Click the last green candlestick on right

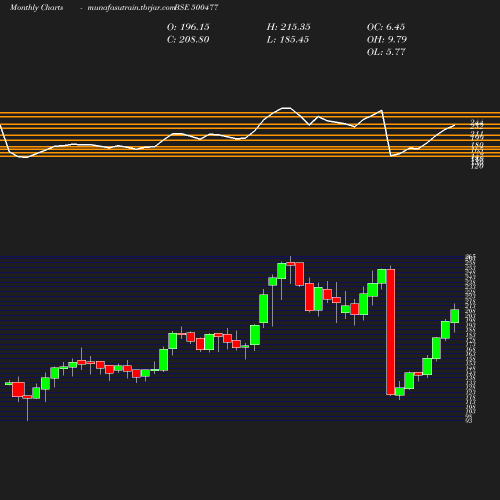tap(455, 316)
